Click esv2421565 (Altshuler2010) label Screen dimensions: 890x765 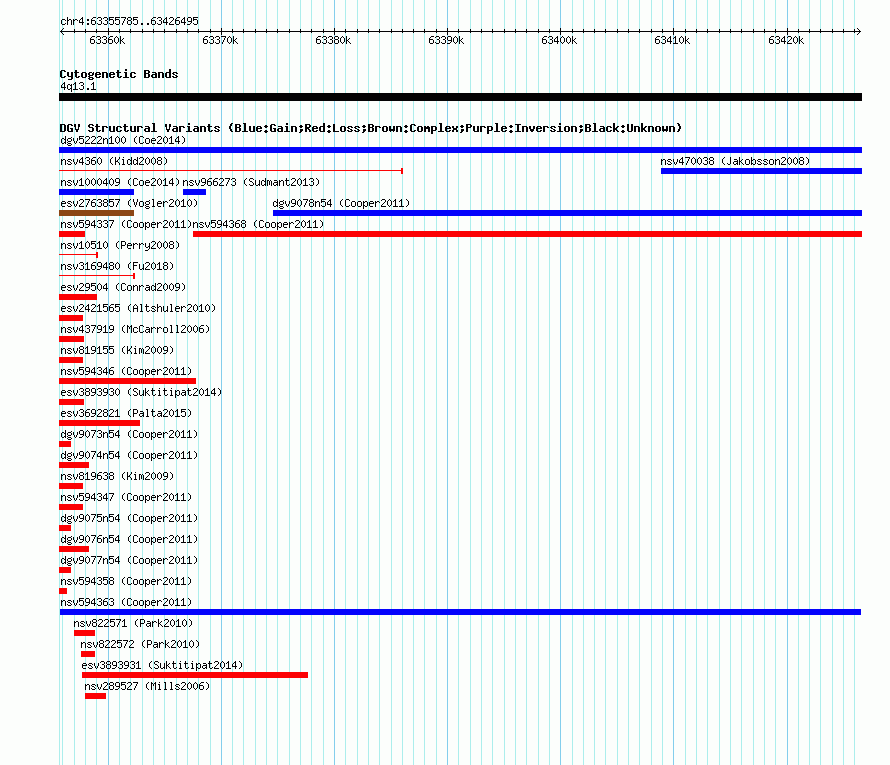tap(138, 308)
